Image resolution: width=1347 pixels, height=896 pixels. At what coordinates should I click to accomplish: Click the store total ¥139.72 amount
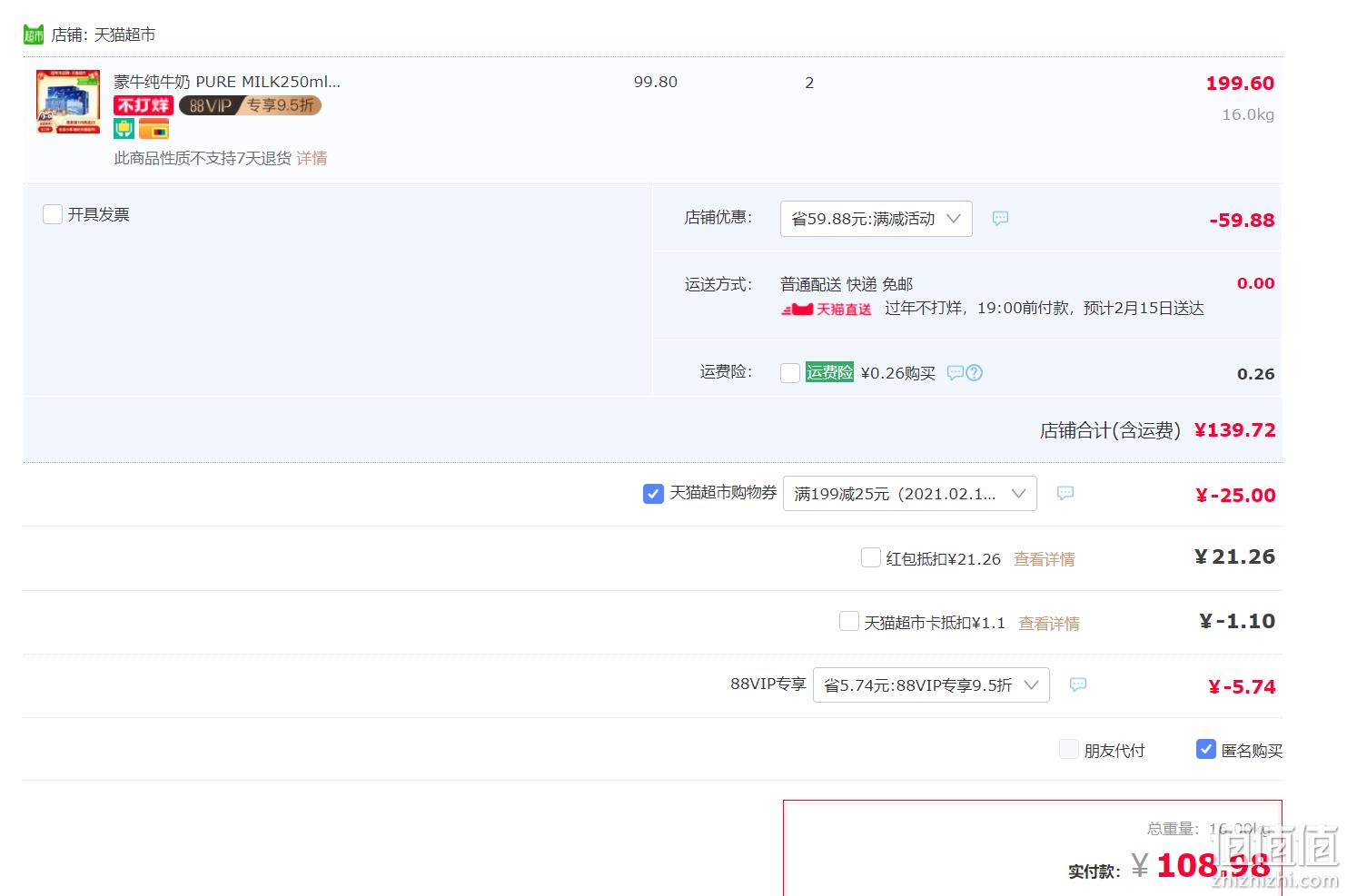[x=1235, y=430]
